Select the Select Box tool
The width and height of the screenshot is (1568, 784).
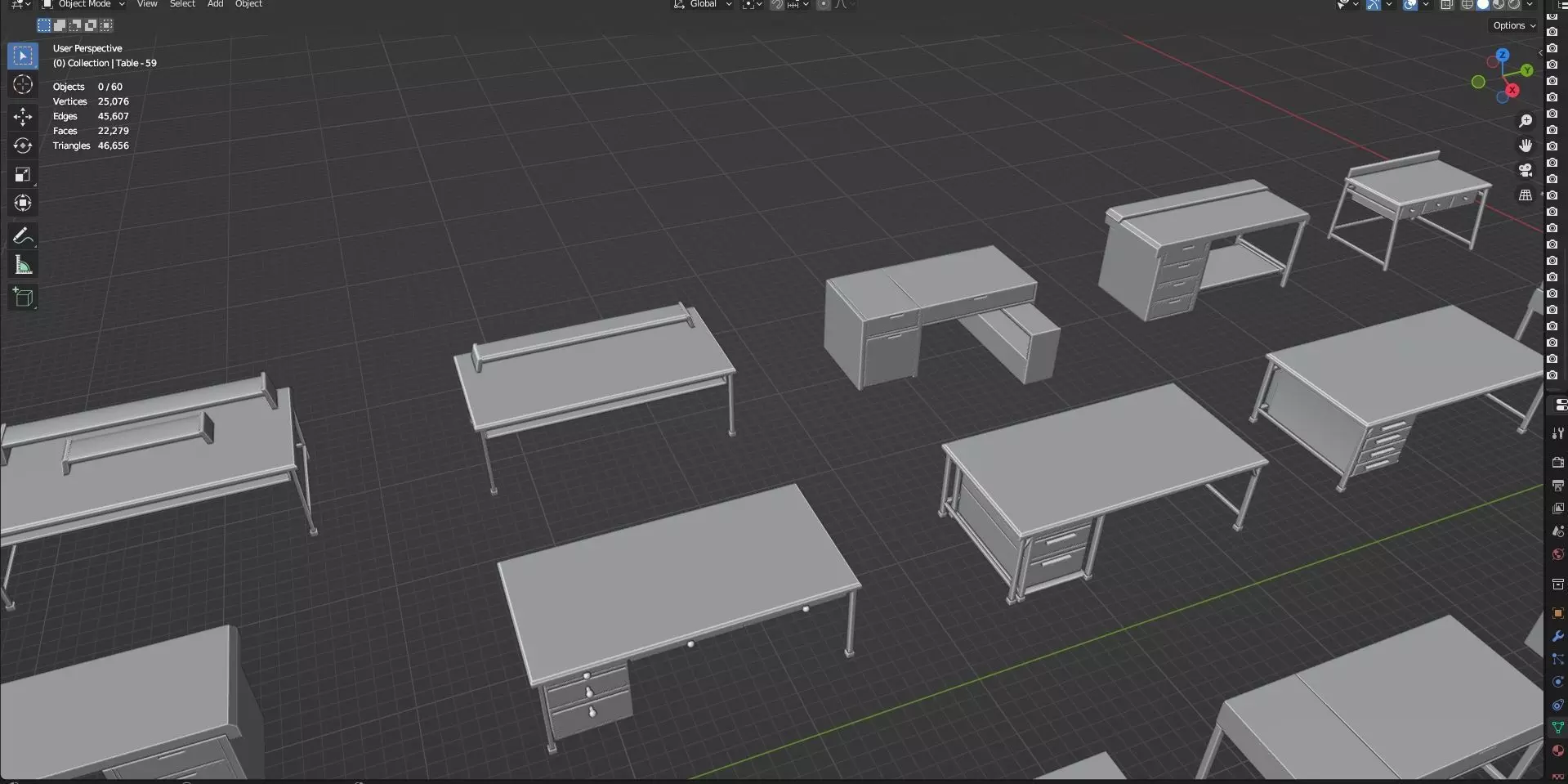[x=23, y=56]
